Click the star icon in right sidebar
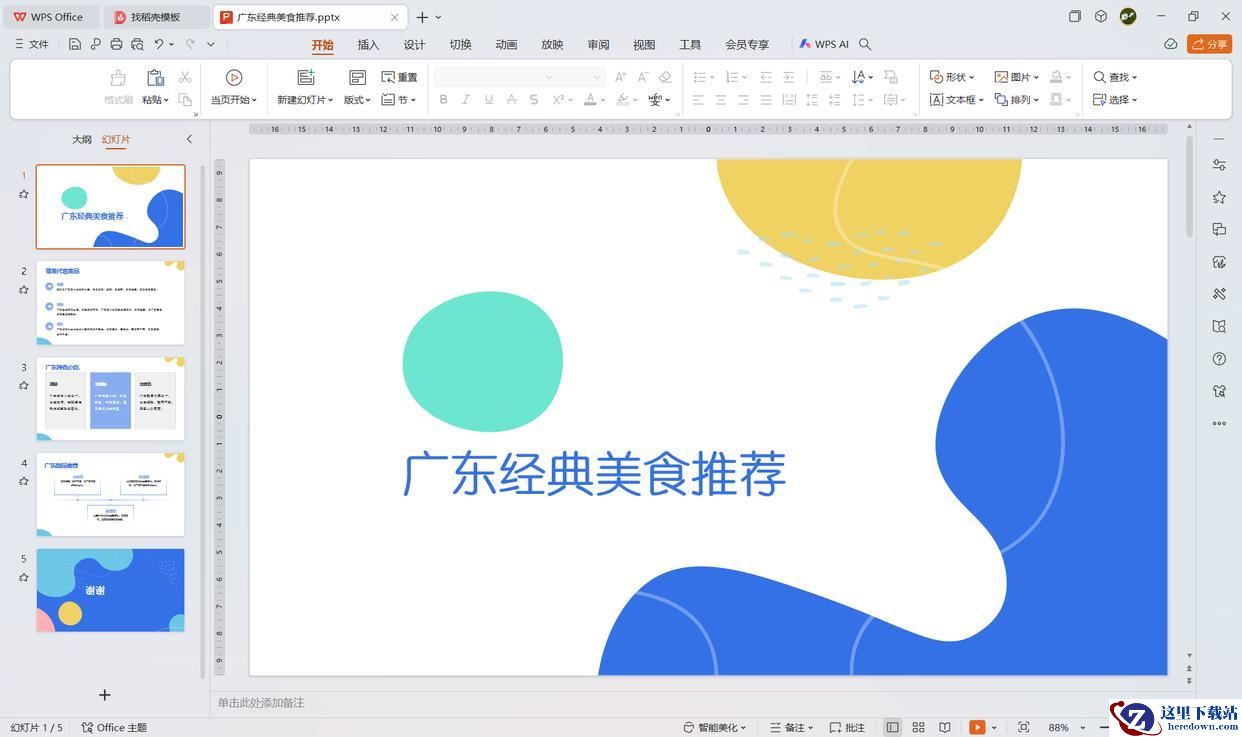This screenshot has width=1242, height=737. (x=1219, y=197)
